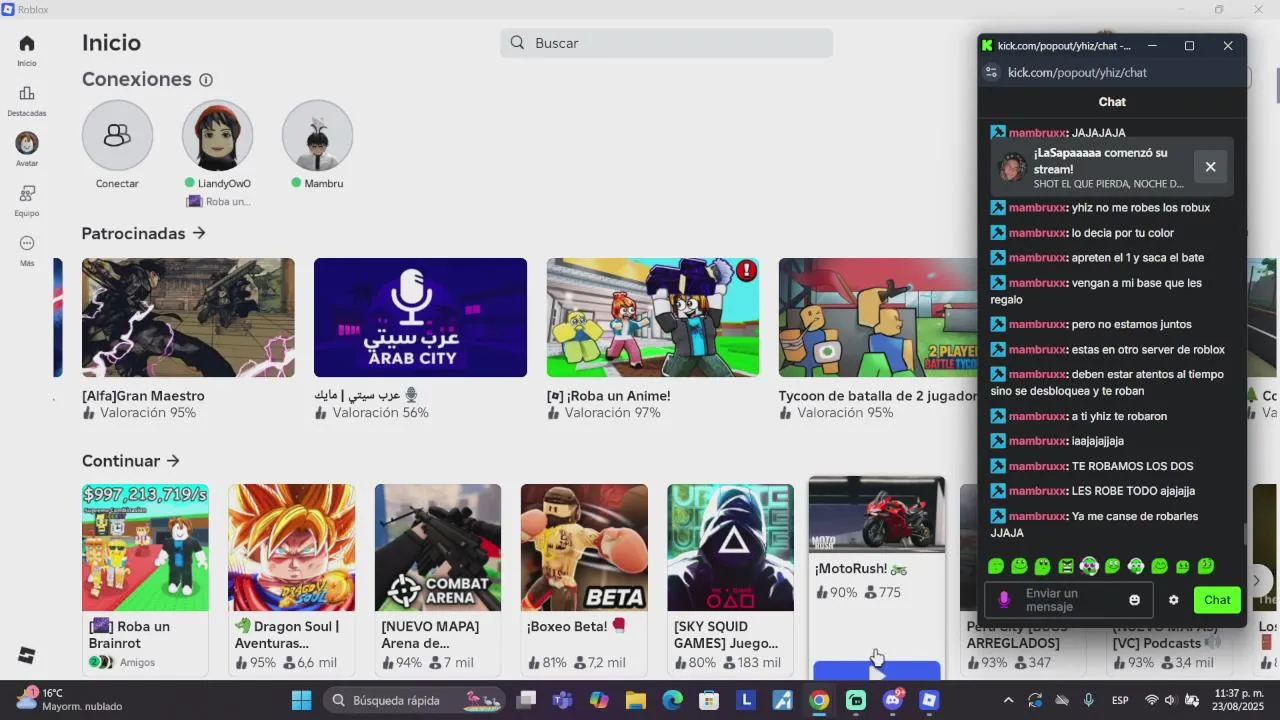Expand the Patrocinadas section arrow

click(199, 233)
